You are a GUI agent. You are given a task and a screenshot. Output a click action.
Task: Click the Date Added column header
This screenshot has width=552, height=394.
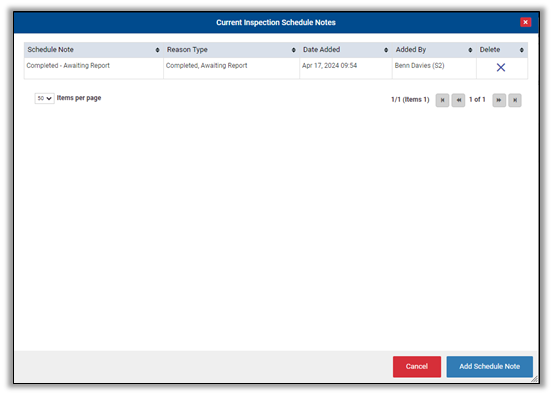tap(346, 50)
